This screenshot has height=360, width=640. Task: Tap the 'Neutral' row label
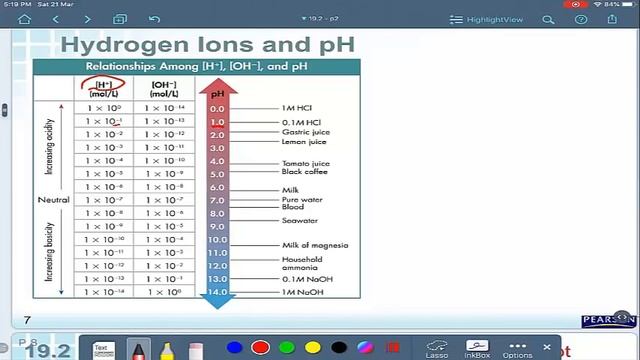(x=53, y=200)
